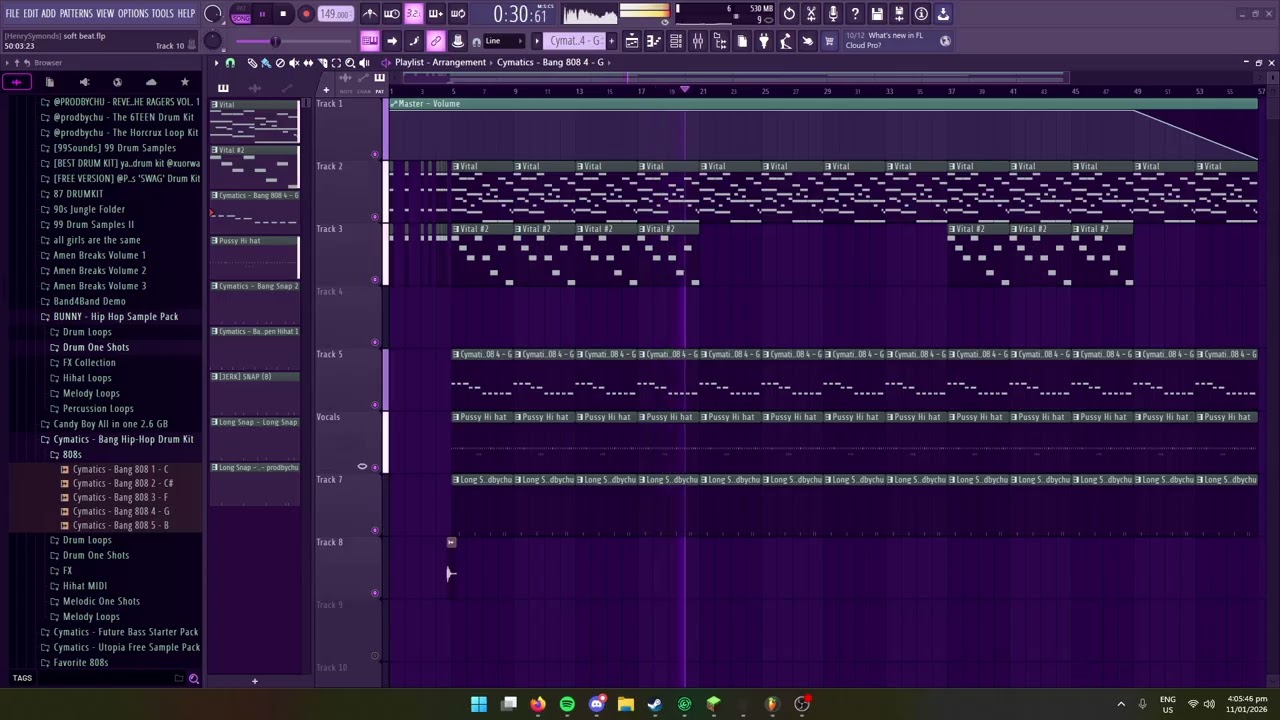Open the FL Cloud shopping cart icon
This screenshot has width=1280, height=720.
829,41
